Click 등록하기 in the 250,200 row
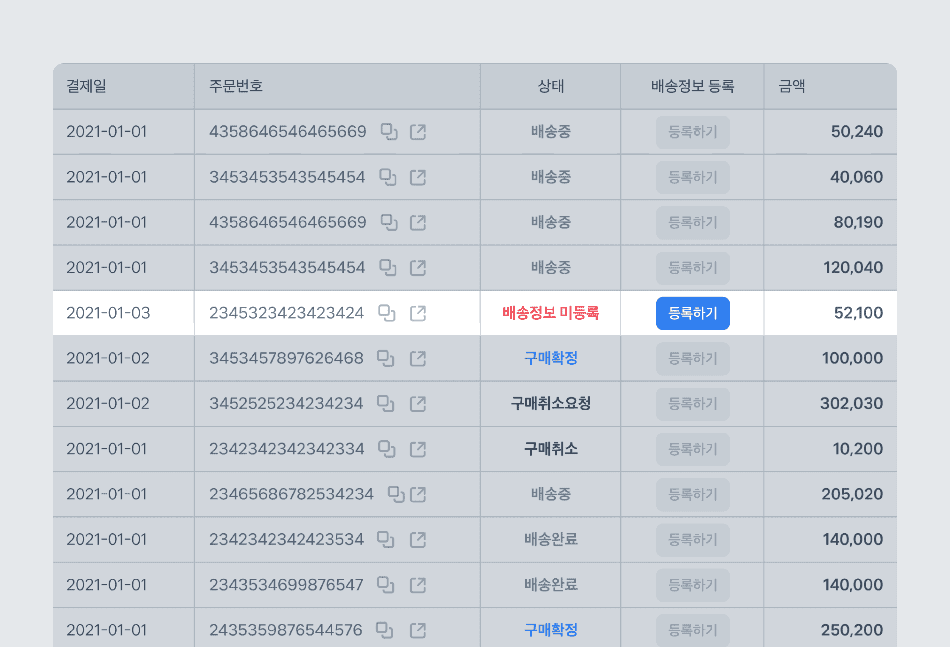The image size is (950, 647). click(693, 631)
